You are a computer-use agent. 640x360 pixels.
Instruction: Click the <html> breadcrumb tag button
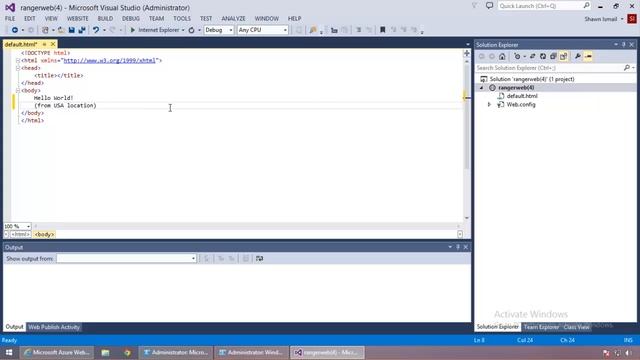[x=20, y=234]
